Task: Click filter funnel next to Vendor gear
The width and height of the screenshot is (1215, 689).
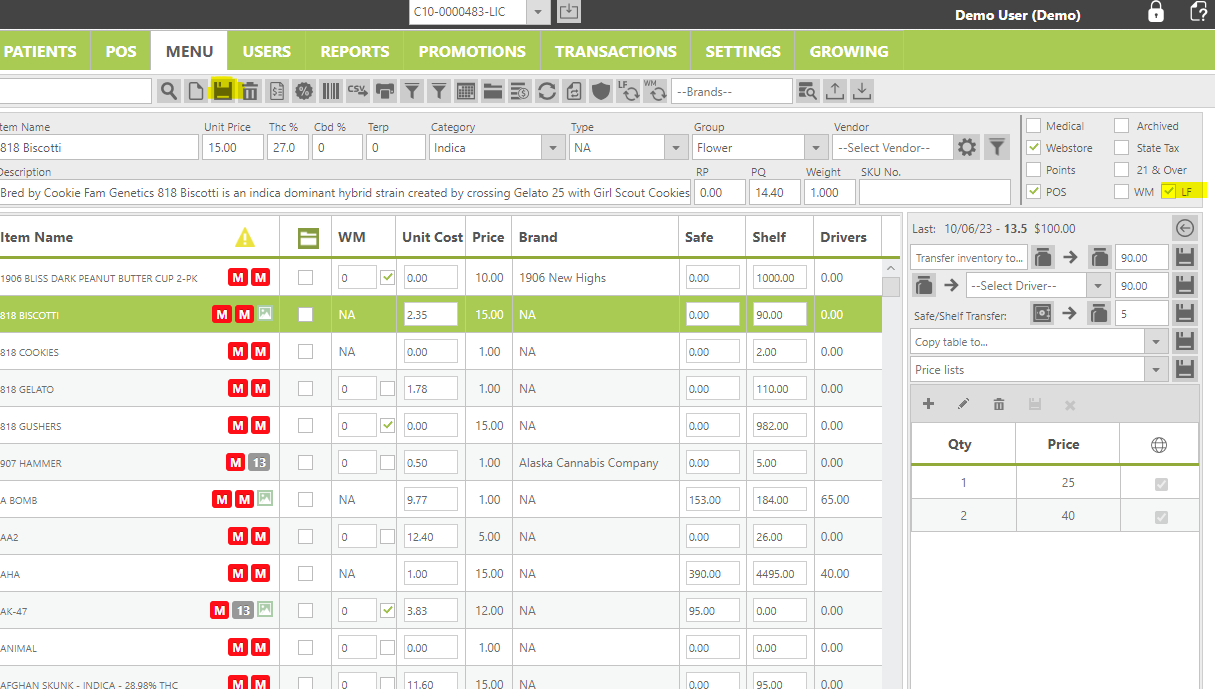Action: click(997, 147)
